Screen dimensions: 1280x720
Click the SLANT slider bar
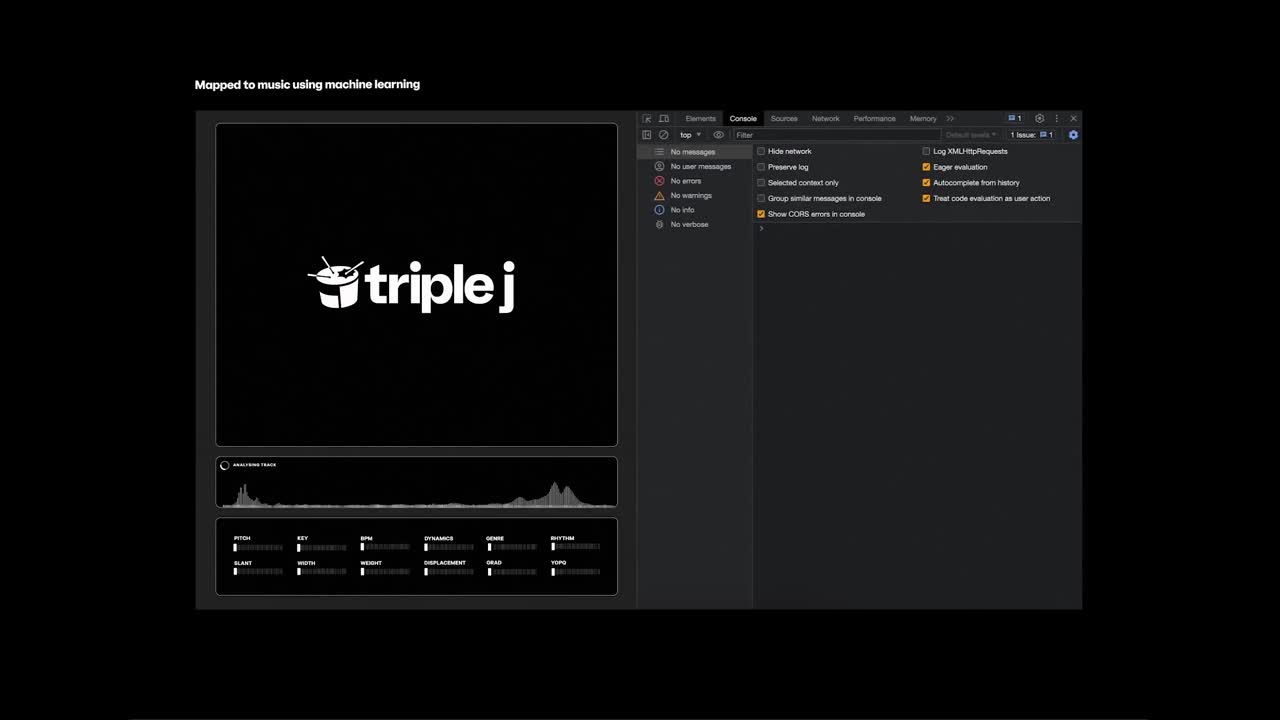coord(258,572)
